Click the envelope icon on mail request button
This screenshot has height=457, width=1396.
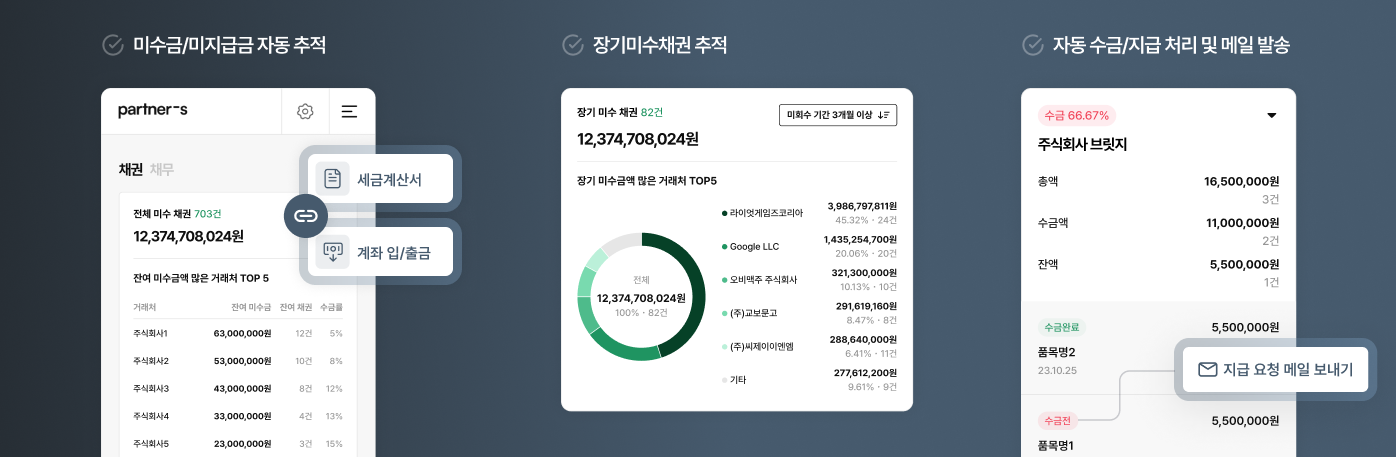1207,369
